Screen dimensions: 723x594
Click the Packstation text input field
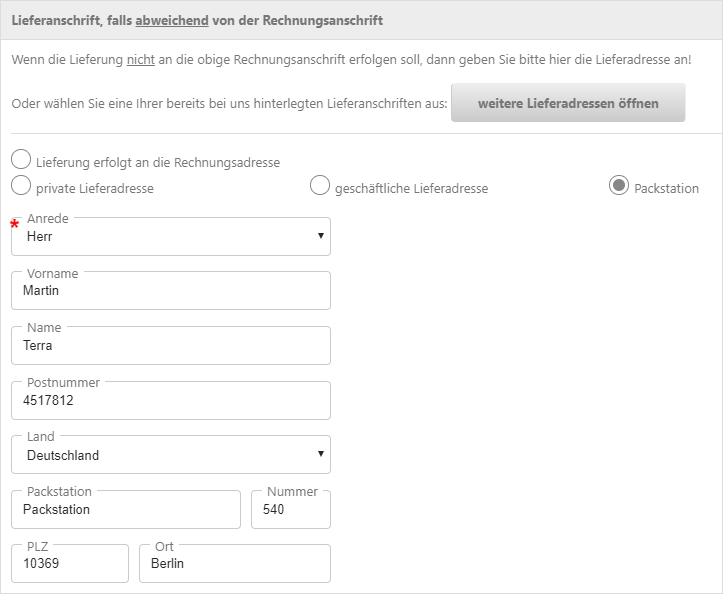click(x=126, y=510)
